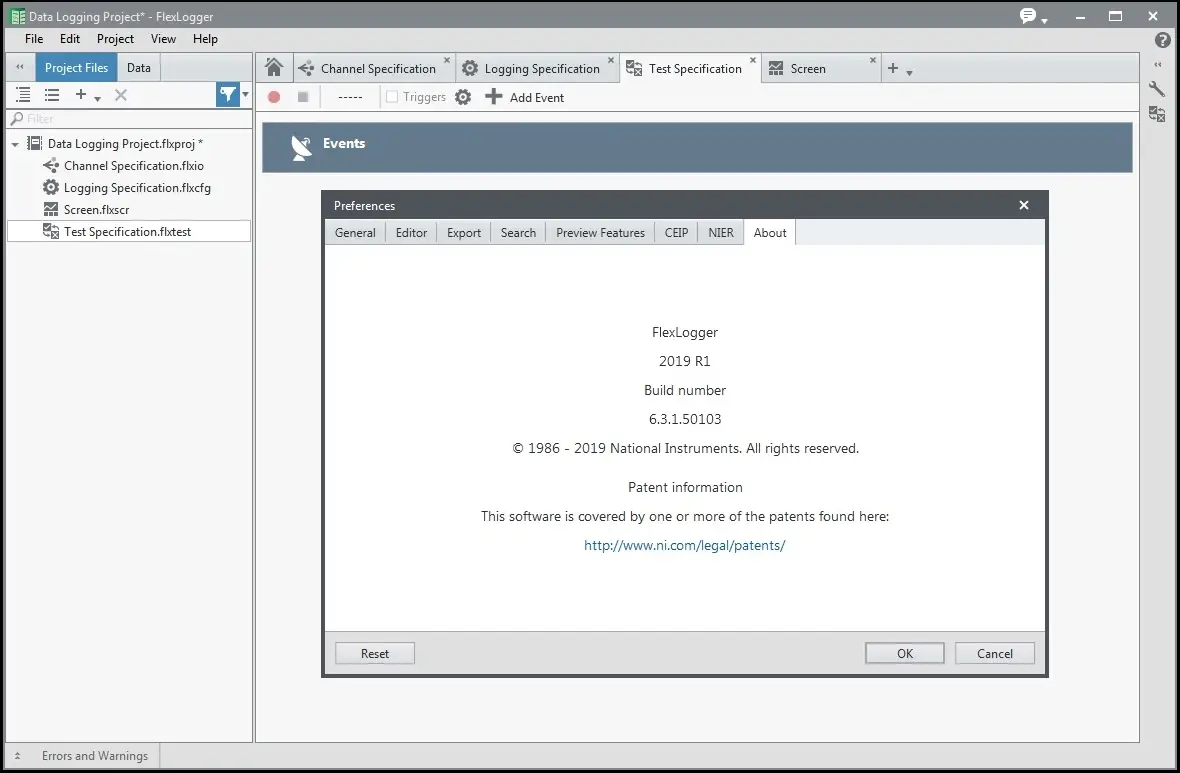Click the Logging Specification.flxcfg gear icon

point(50,187)
